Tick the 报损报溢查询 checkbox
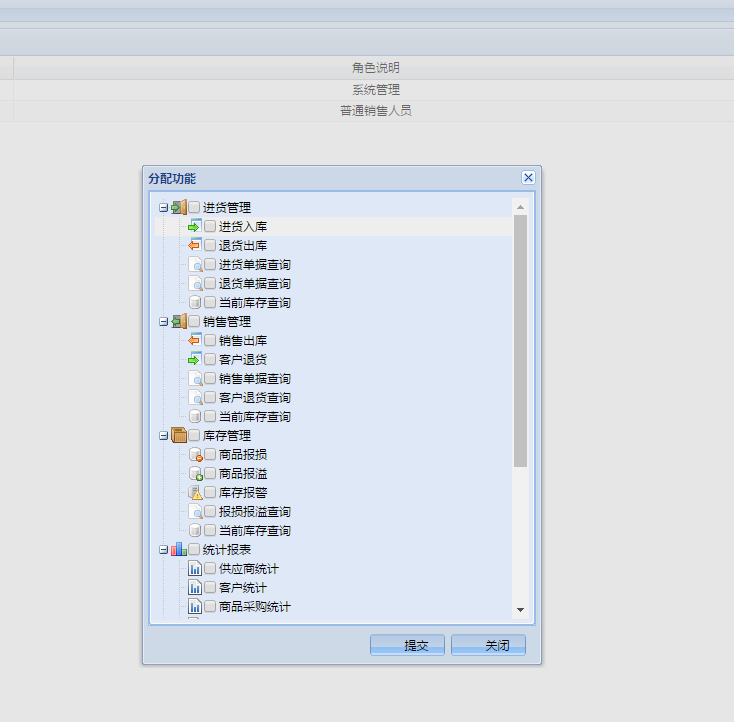This screenshot has height=722, width=734. tap(210, 511)
